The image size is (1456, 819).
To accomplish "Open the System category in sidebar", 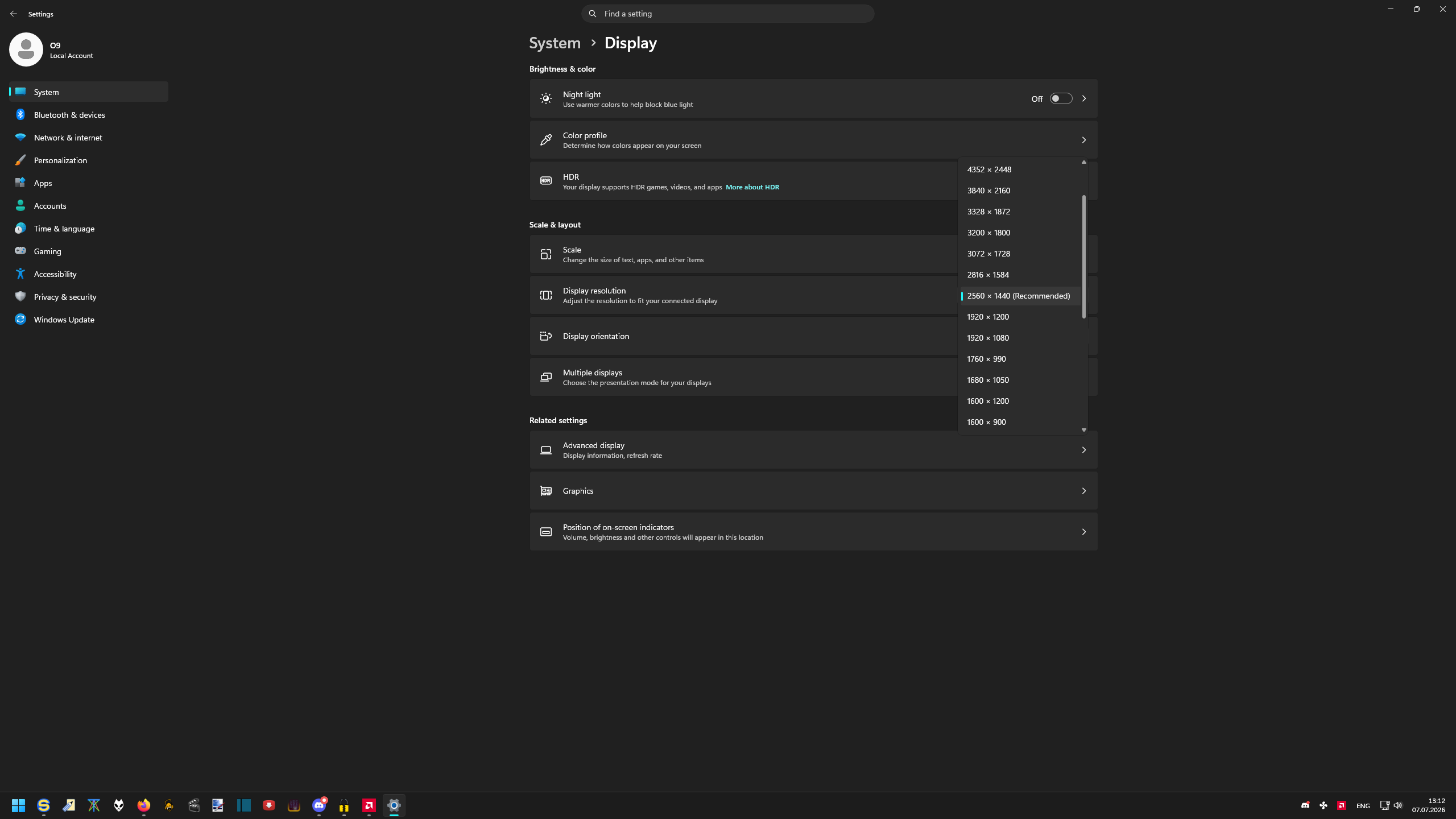I will pos(89,92).
